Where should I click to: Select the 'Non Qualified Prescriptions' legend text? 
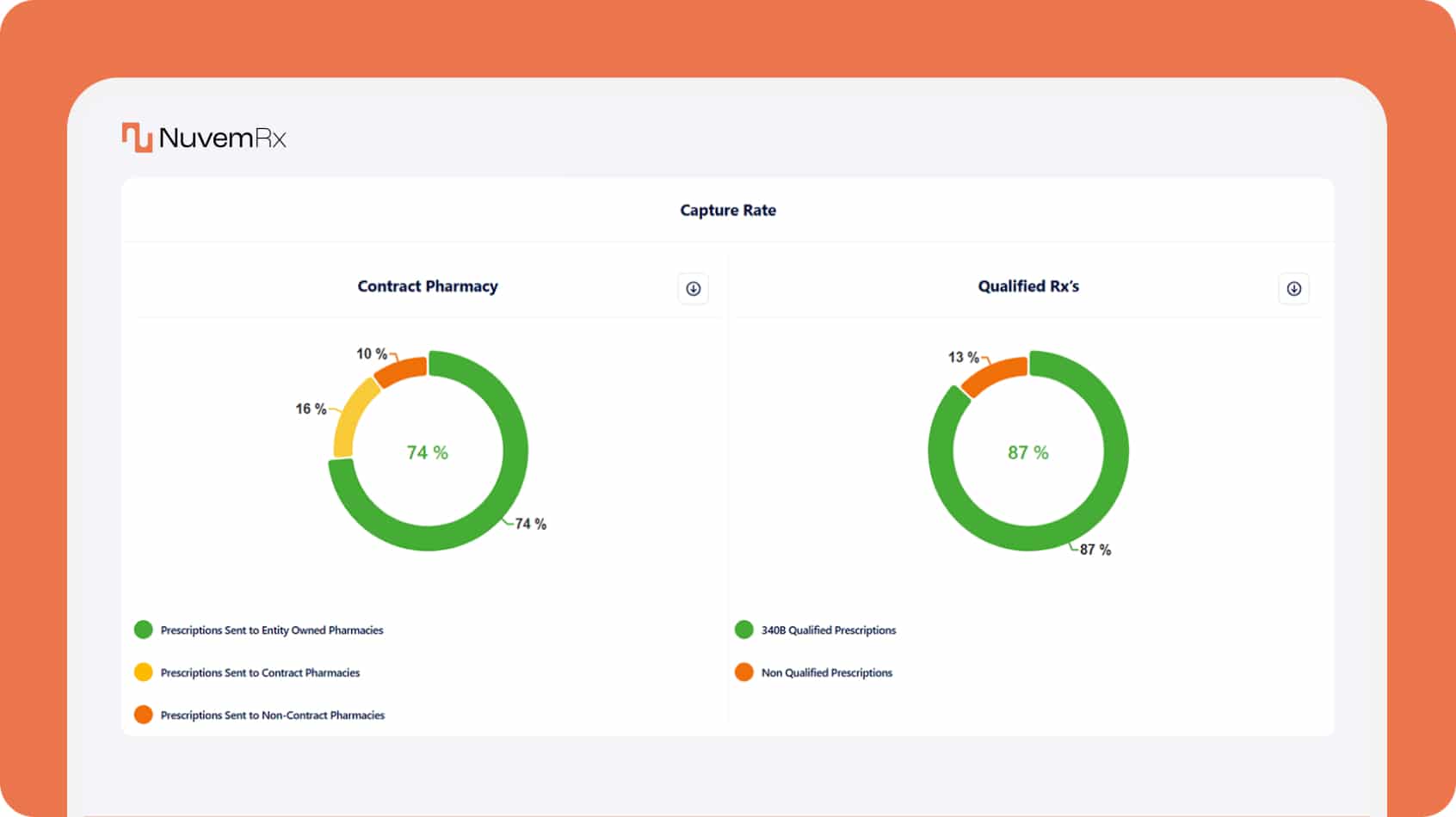tap(827, 673)
